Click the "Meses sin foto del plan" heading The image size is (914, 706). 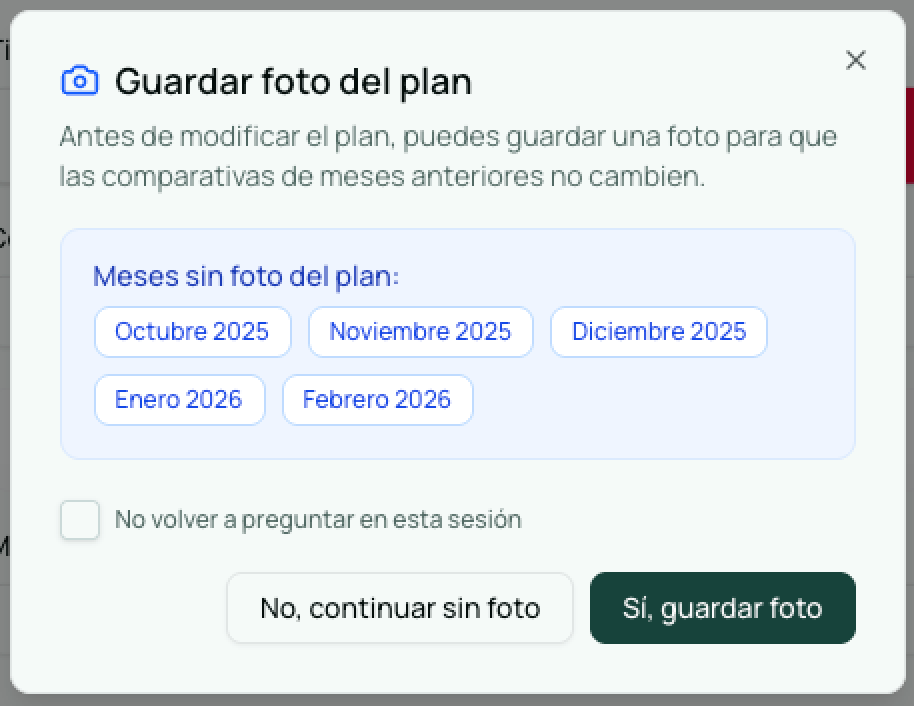point(247,276)
